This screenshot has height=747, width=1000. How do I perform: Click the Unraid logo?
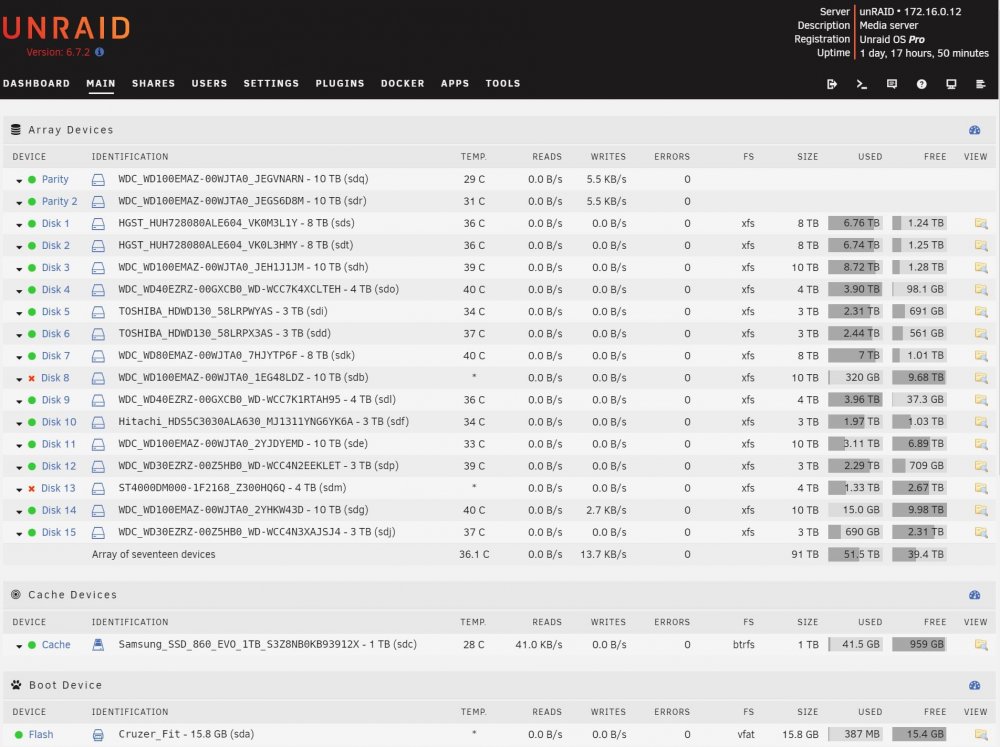coord(66,27)
